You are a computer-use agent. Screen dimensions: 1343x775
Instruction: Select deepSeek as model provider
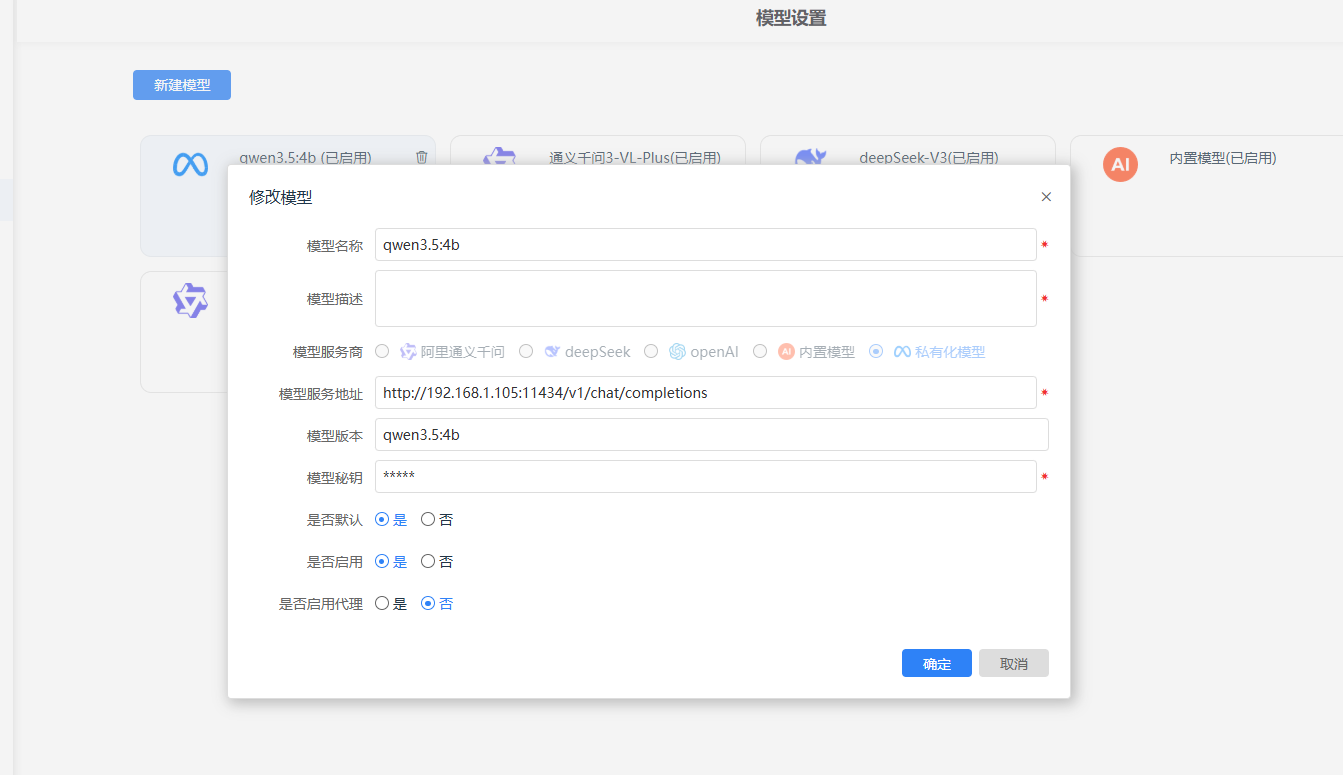[x=526, y=352]
